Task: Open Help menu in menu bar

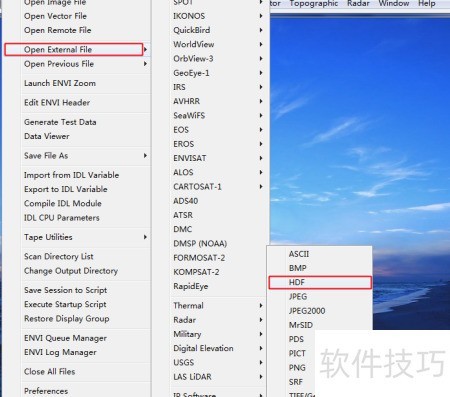Action: pos(427,4)
